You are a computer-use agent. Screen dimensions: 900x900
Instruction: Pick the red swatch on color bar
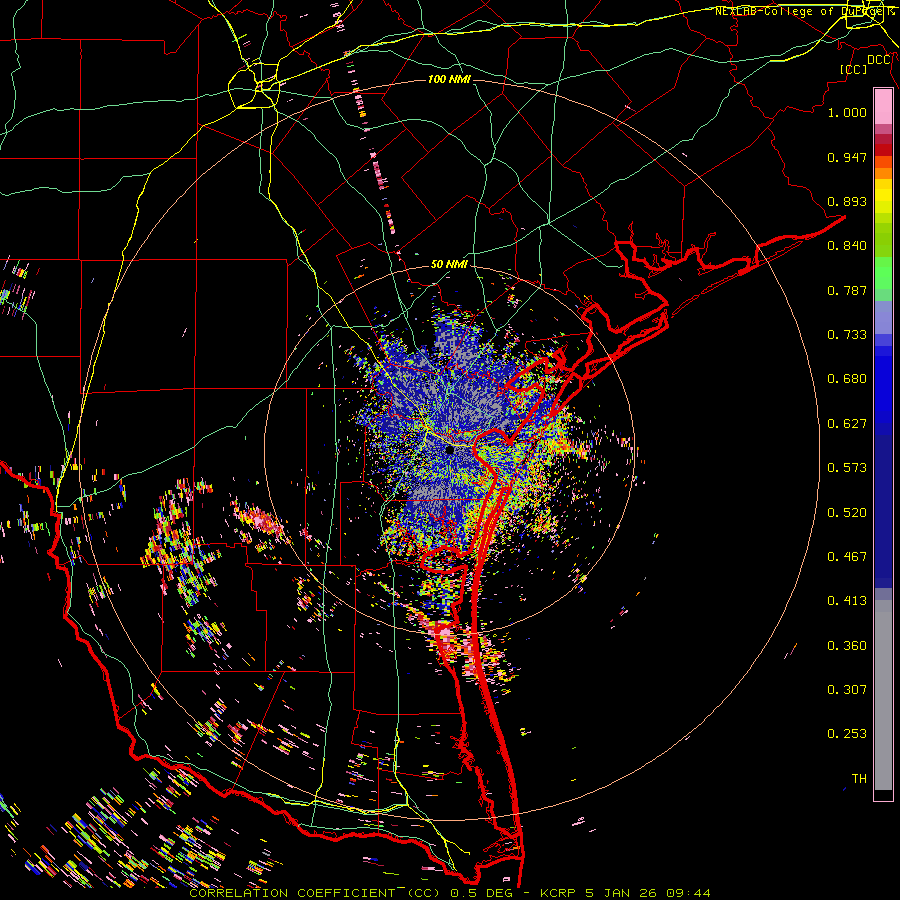(883, 150)
